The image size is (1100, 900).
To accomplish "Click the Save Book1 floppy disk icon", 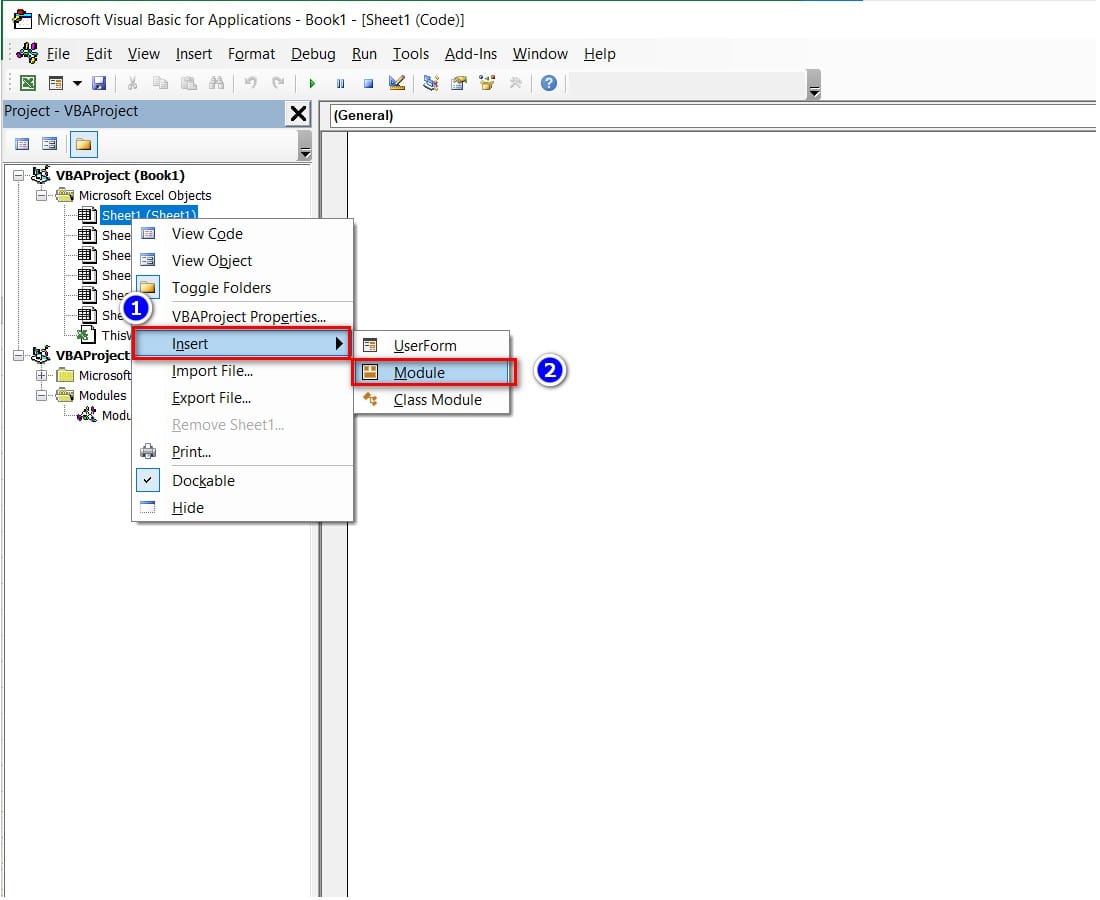I will (x=99, y=84).
